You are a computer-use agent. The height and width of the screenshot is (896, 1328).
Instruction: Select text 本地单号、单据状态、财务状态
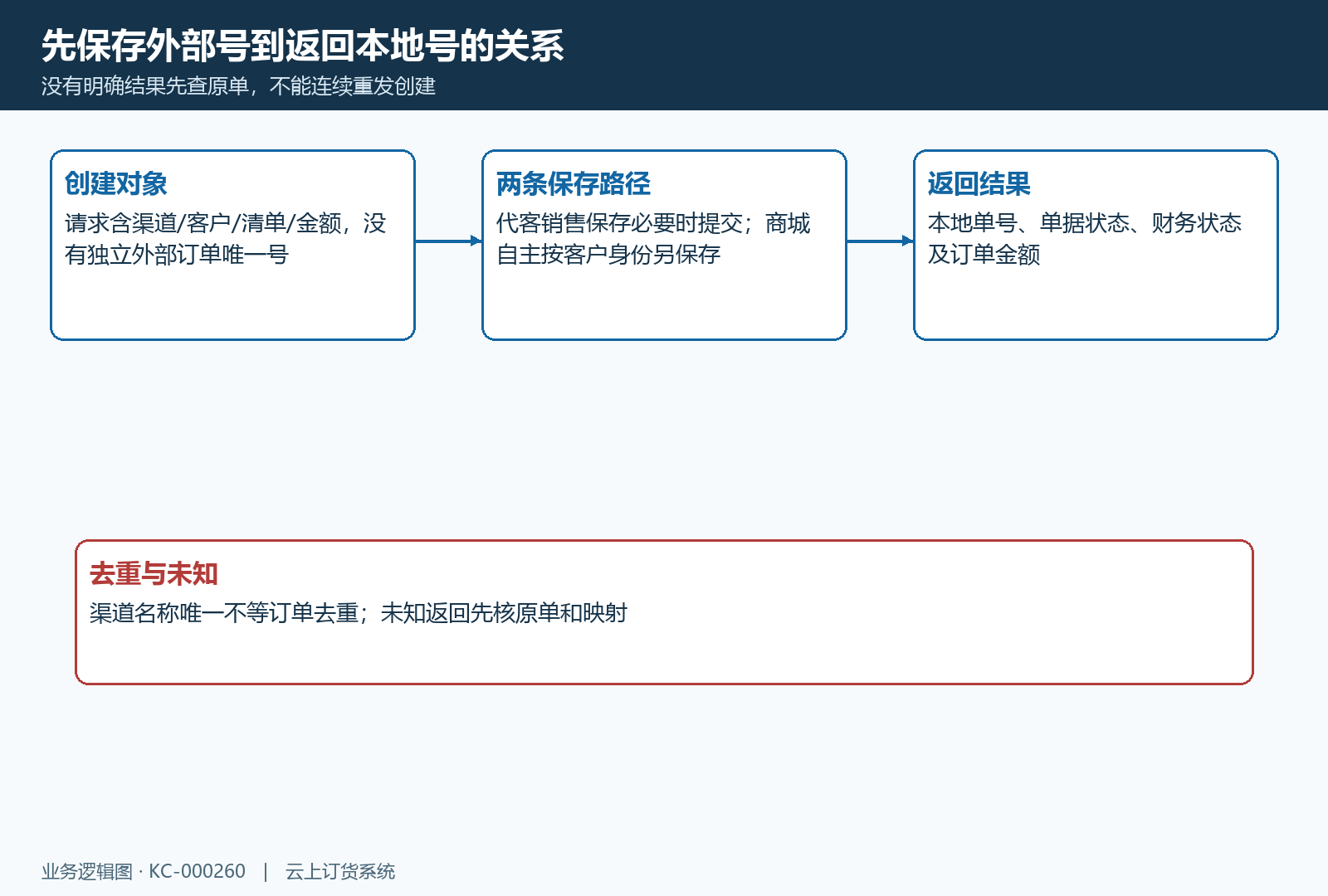click(x=1085, y=223)
